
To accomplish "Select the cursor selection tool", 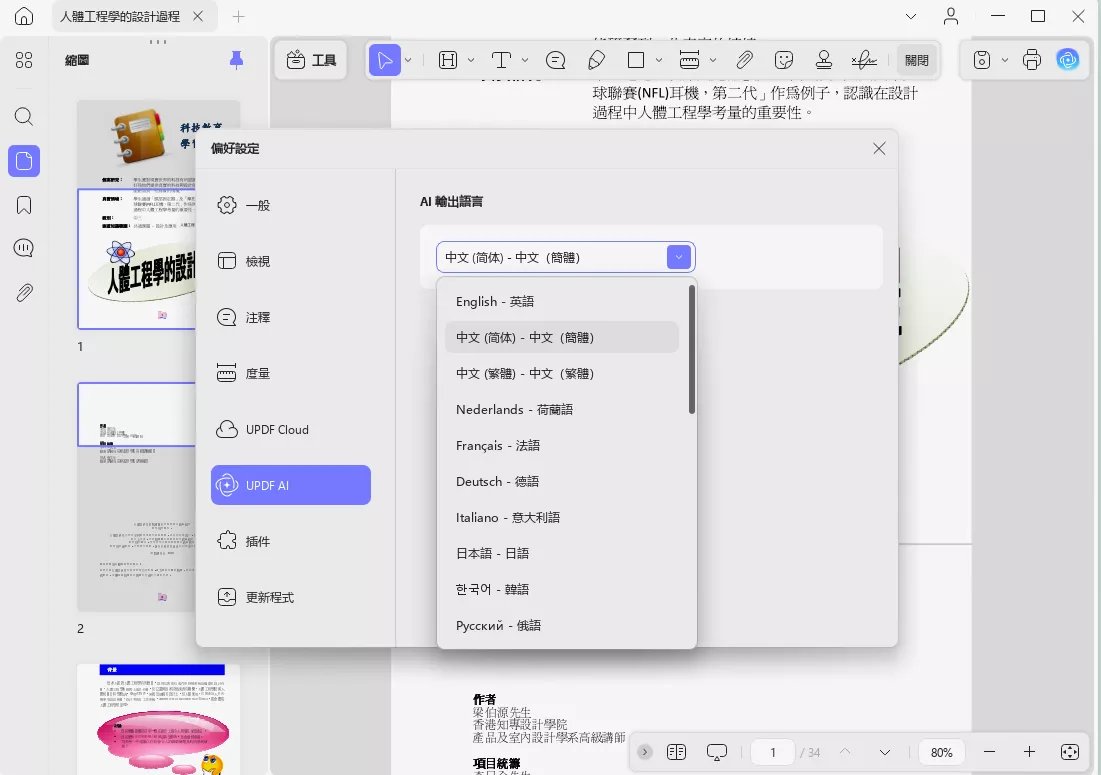I will pyautogui.click(x=385, y=60).
